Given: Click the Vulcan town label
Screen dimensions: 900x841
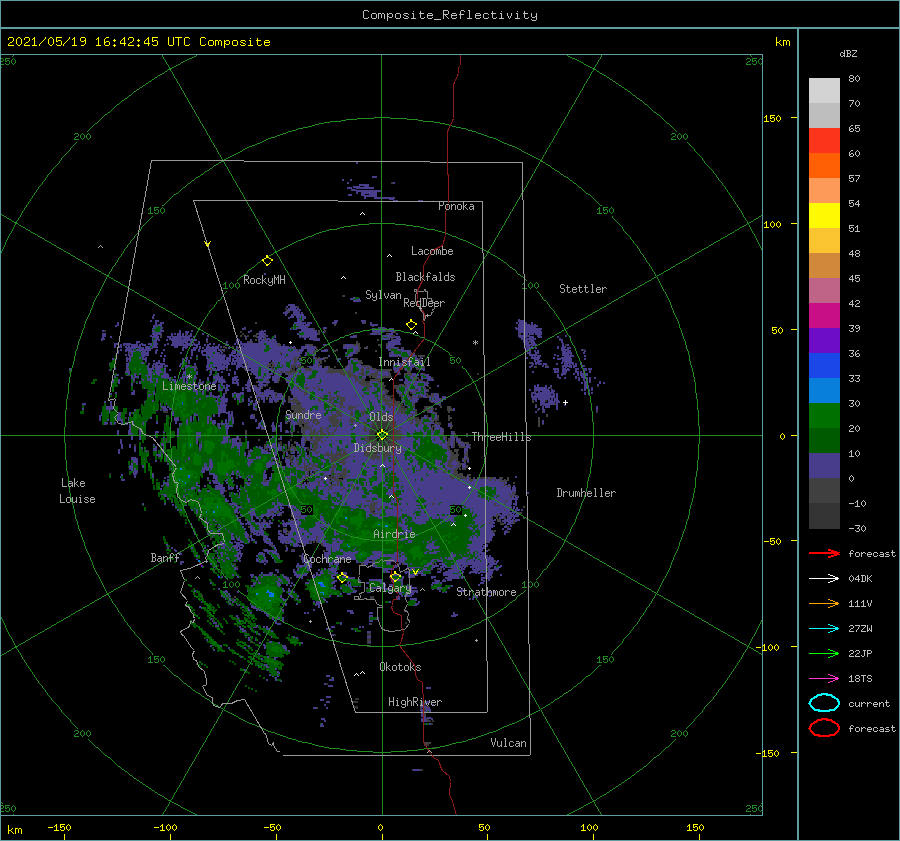Looking at the screenshot, I should (x=509, y=743).
